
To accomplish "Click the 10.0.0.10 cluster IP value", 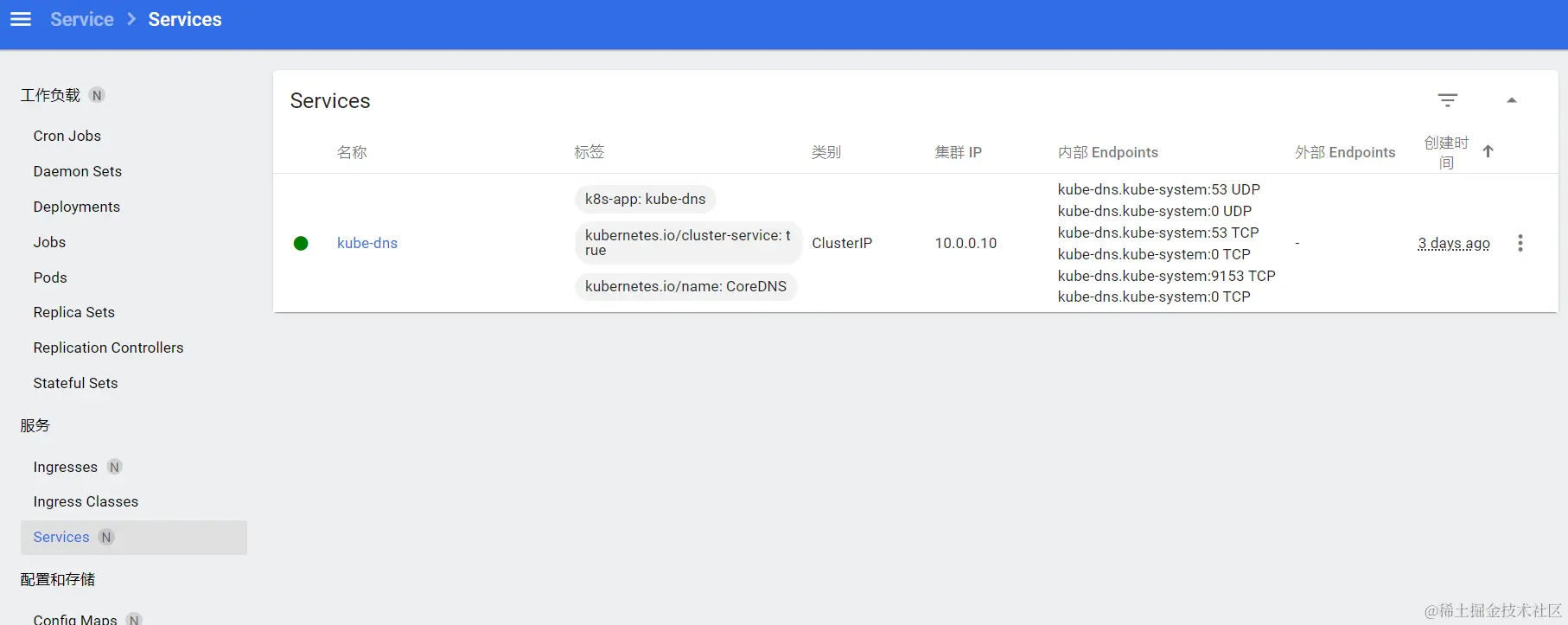I will tap(966, 243).
